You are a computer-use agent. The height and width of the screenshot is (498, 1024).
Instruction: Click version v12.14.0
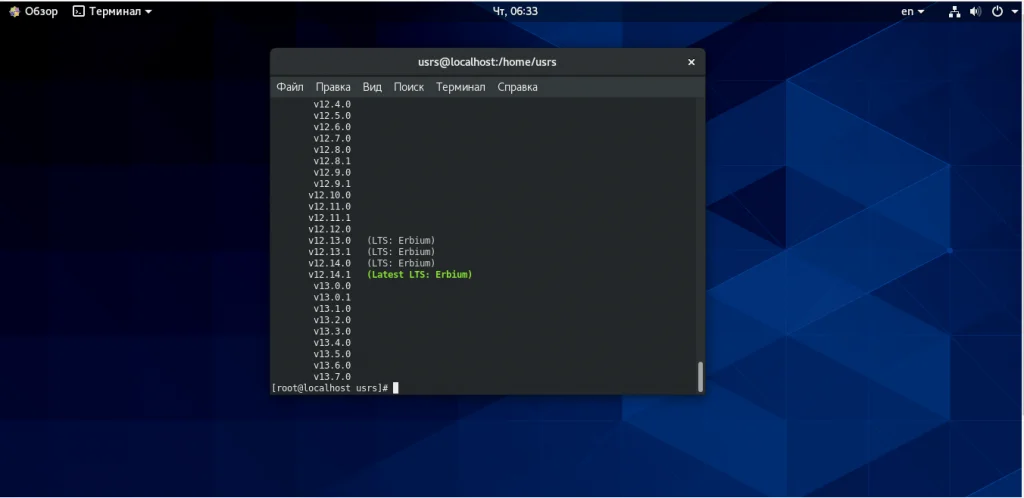click(330, 264)
